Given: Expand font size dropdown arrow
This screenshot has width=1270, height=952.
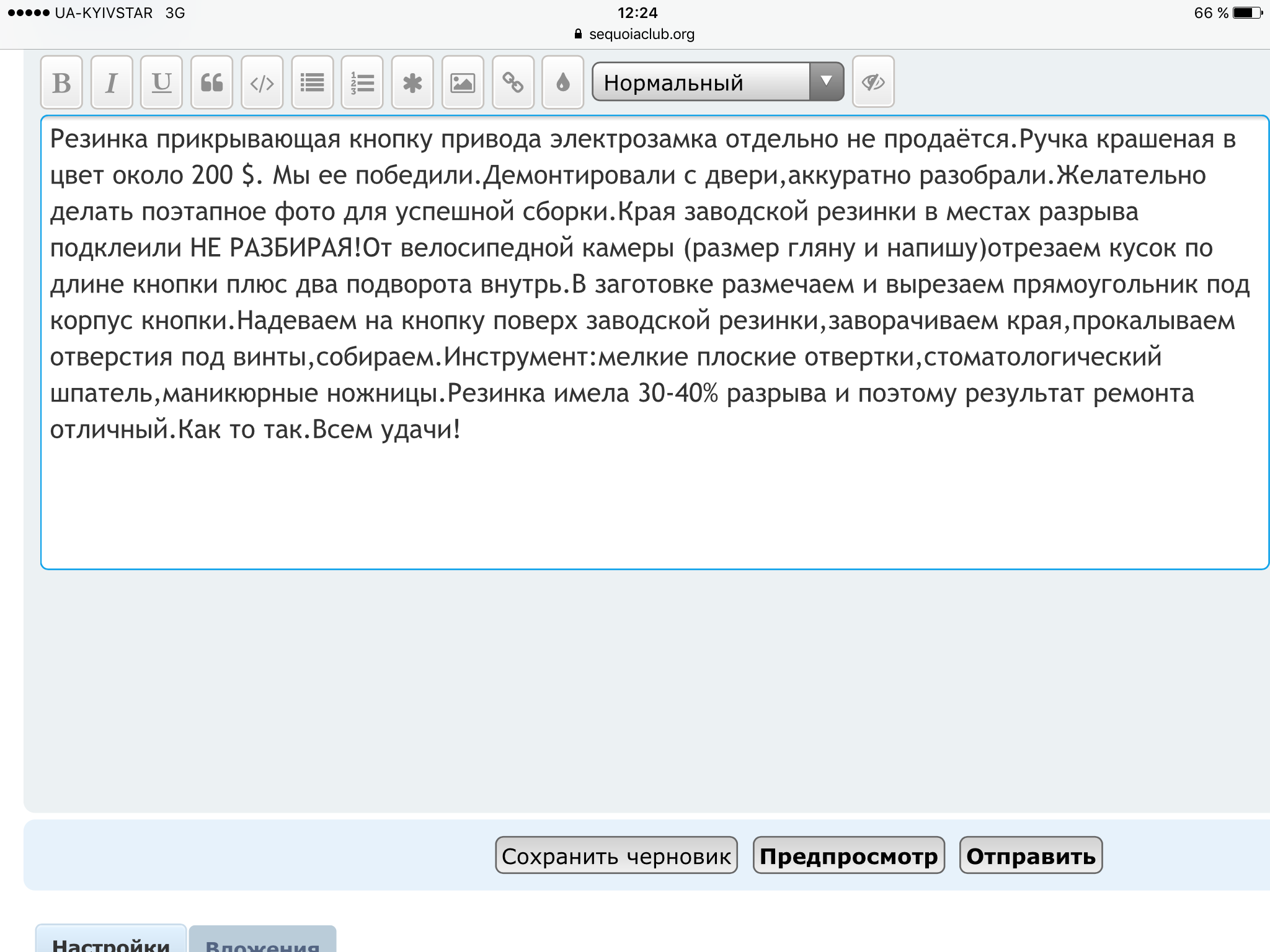Looking at the screenshot, I should point(826,81).
